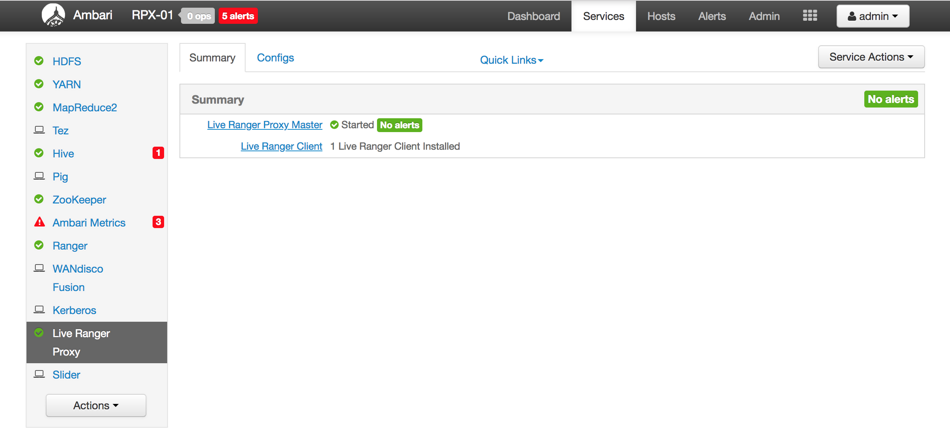Screen dimensions: 950x440
Task: Click Ambari Metrics alert badge 3
Action: [x=158, y=222]
